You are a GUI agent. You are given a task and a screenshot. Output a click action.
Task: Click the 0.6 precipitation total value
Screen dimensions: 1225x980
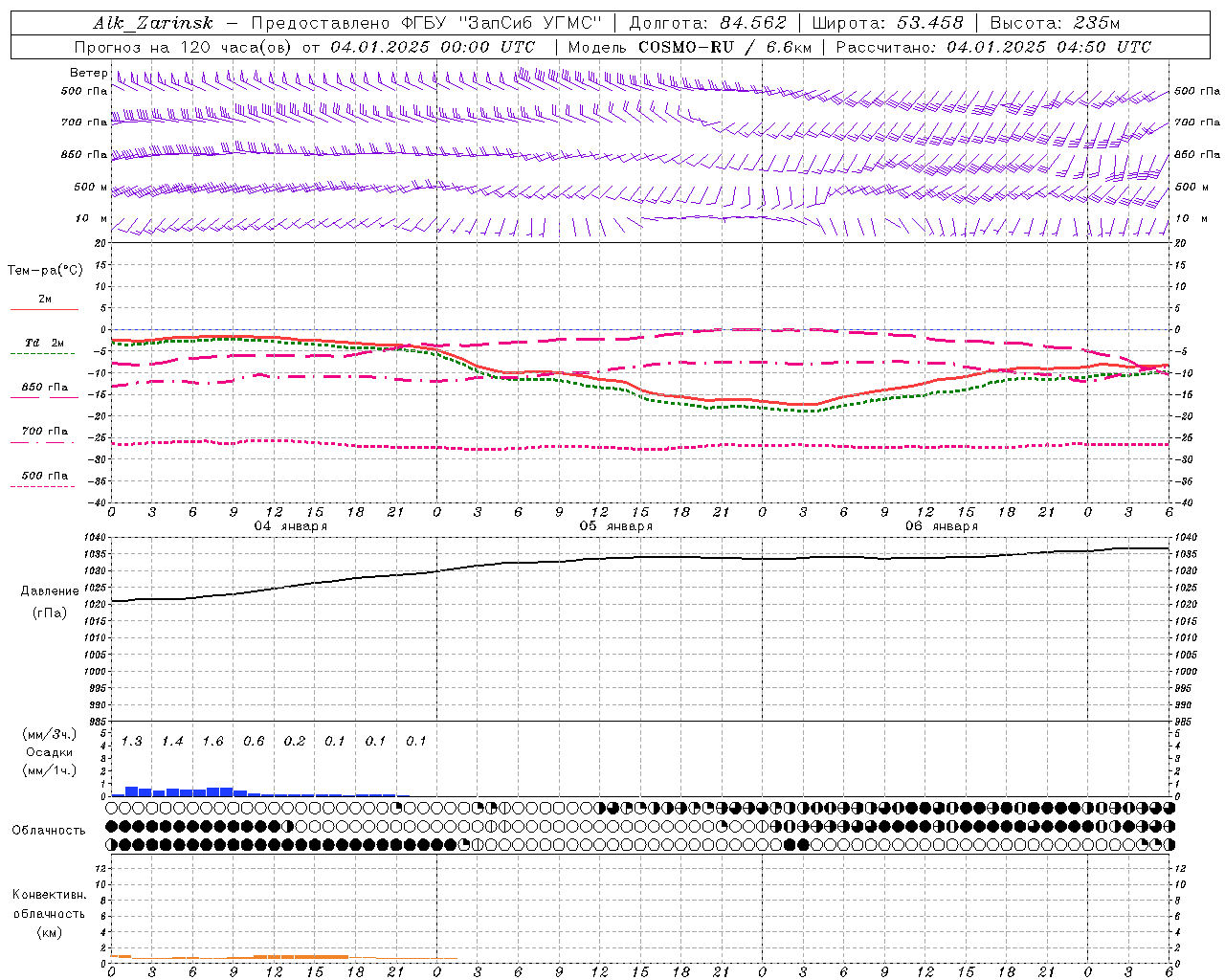tap(254, 741)
